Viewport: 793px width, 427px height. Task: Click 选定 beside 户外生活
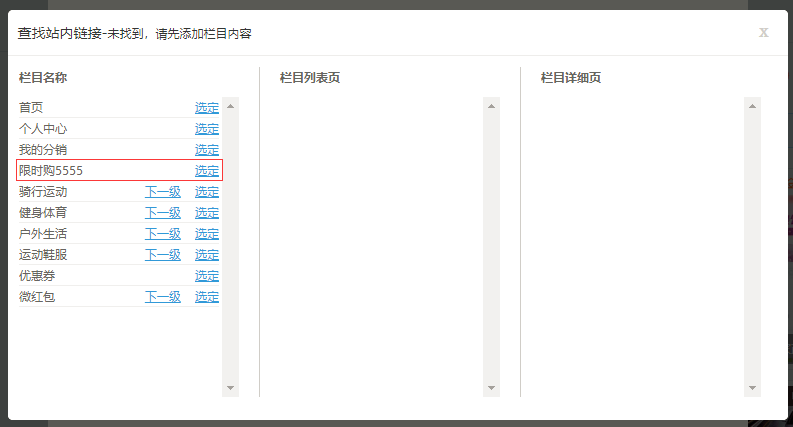click(x=207, y=234)
